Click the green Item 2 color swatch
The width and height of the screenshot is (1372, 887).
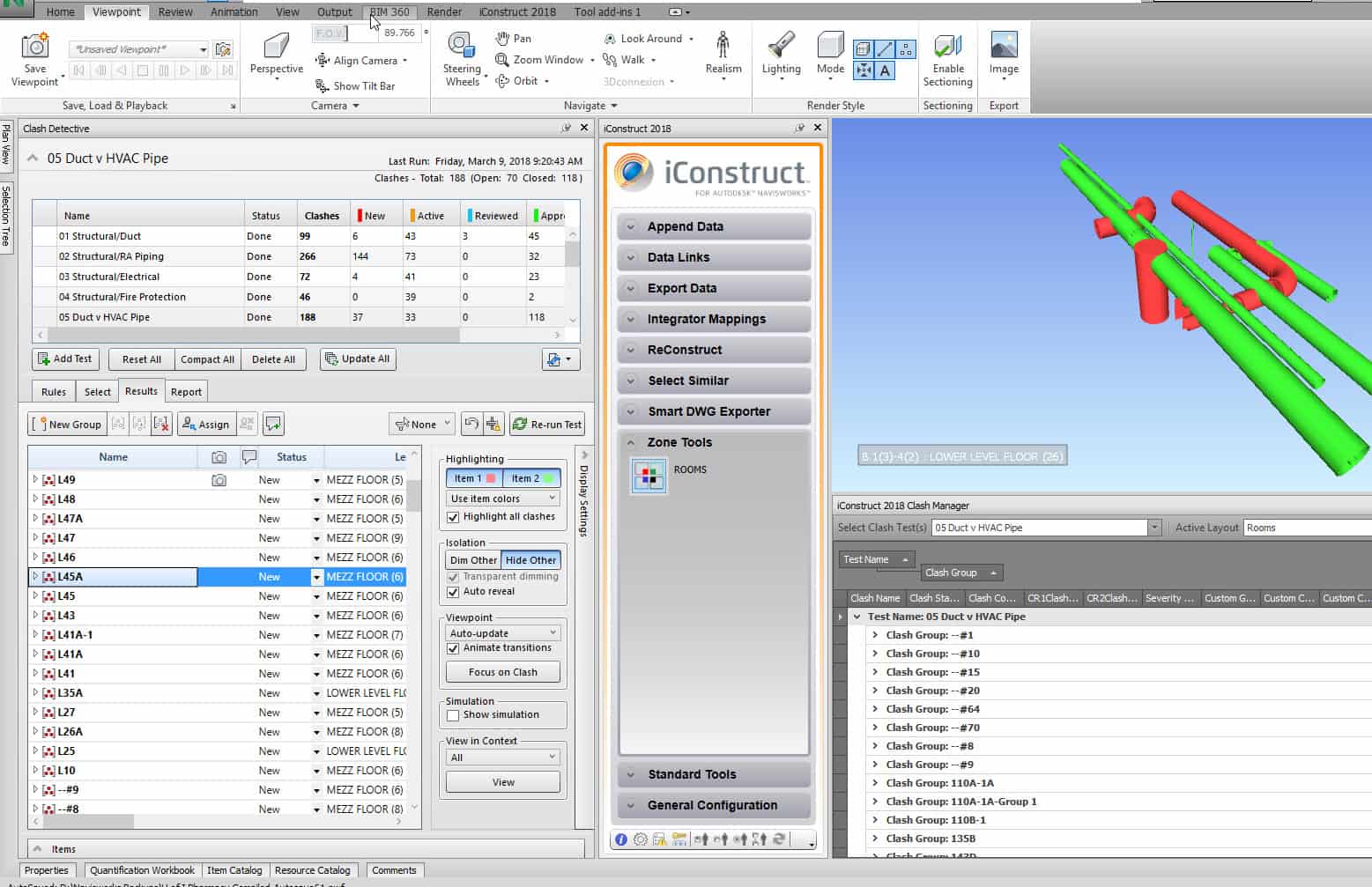(549, 478)
